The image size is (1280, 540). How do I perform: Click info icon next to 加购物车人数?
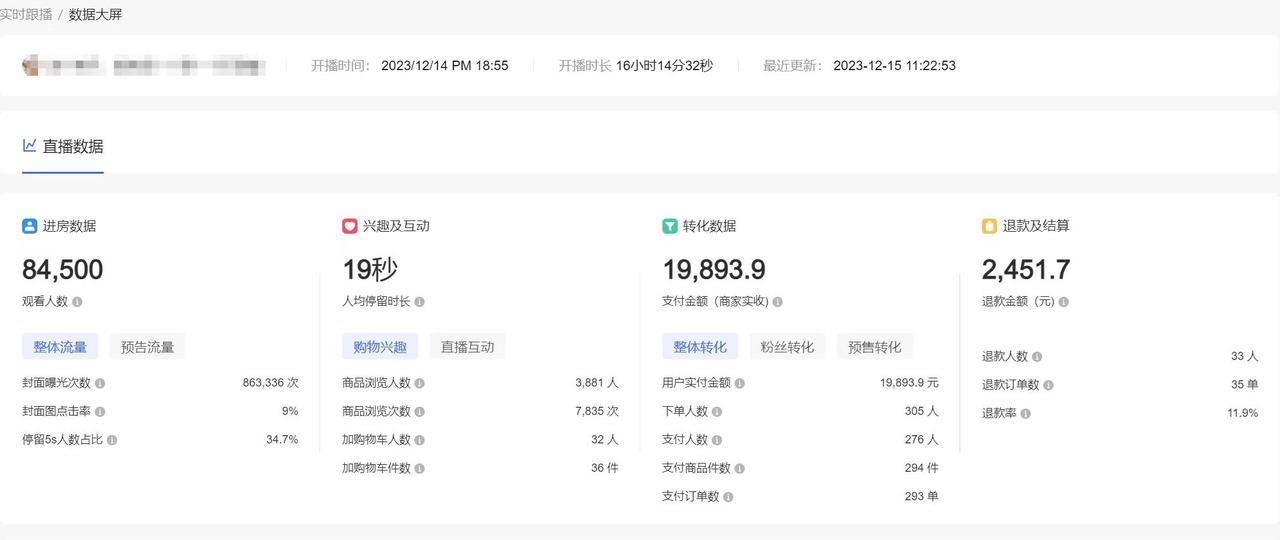coord(420,440)
